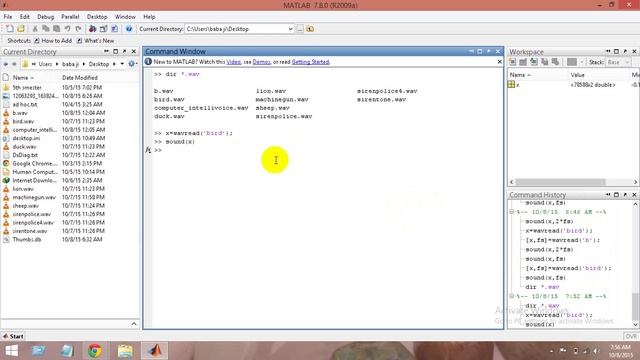Undock the Command Window panel

[x=489, y=51]
